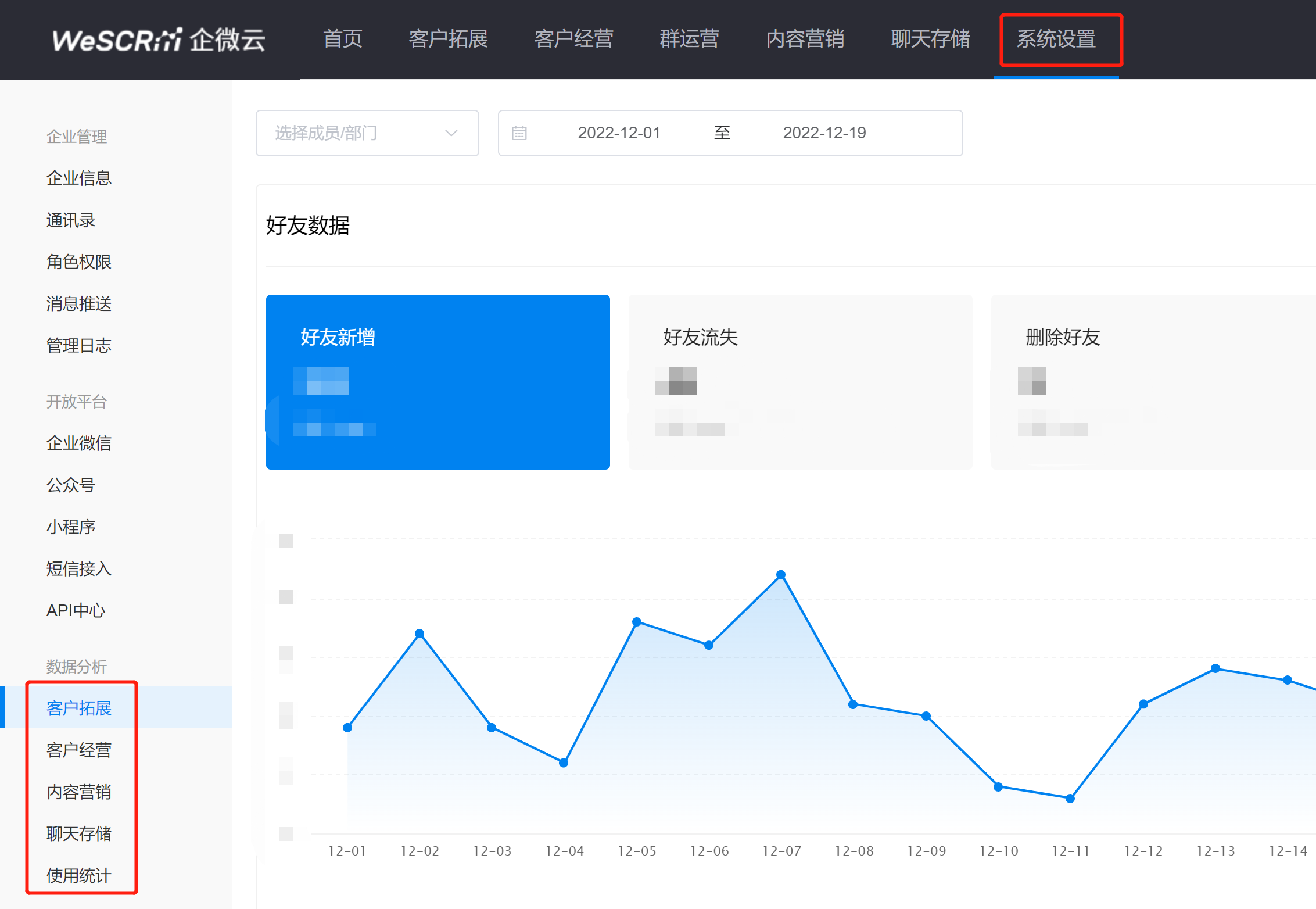This screenshot has width=1316, height=909.
Task: Select the 好友新增 data card
Action: [x=438, y=382]
